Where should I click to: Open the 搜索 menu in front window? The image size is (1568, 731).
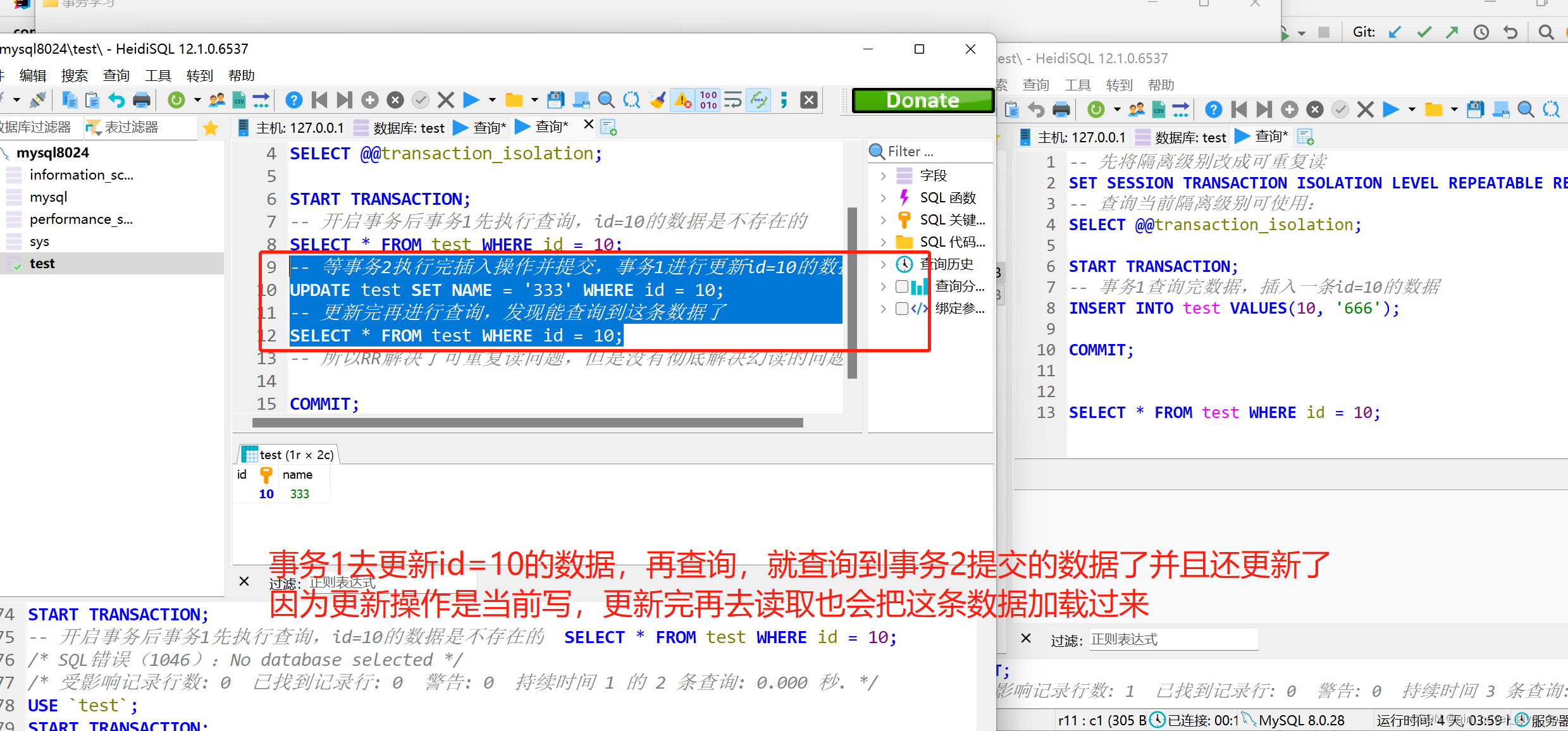pyautogui.click(x=75, y=76)
